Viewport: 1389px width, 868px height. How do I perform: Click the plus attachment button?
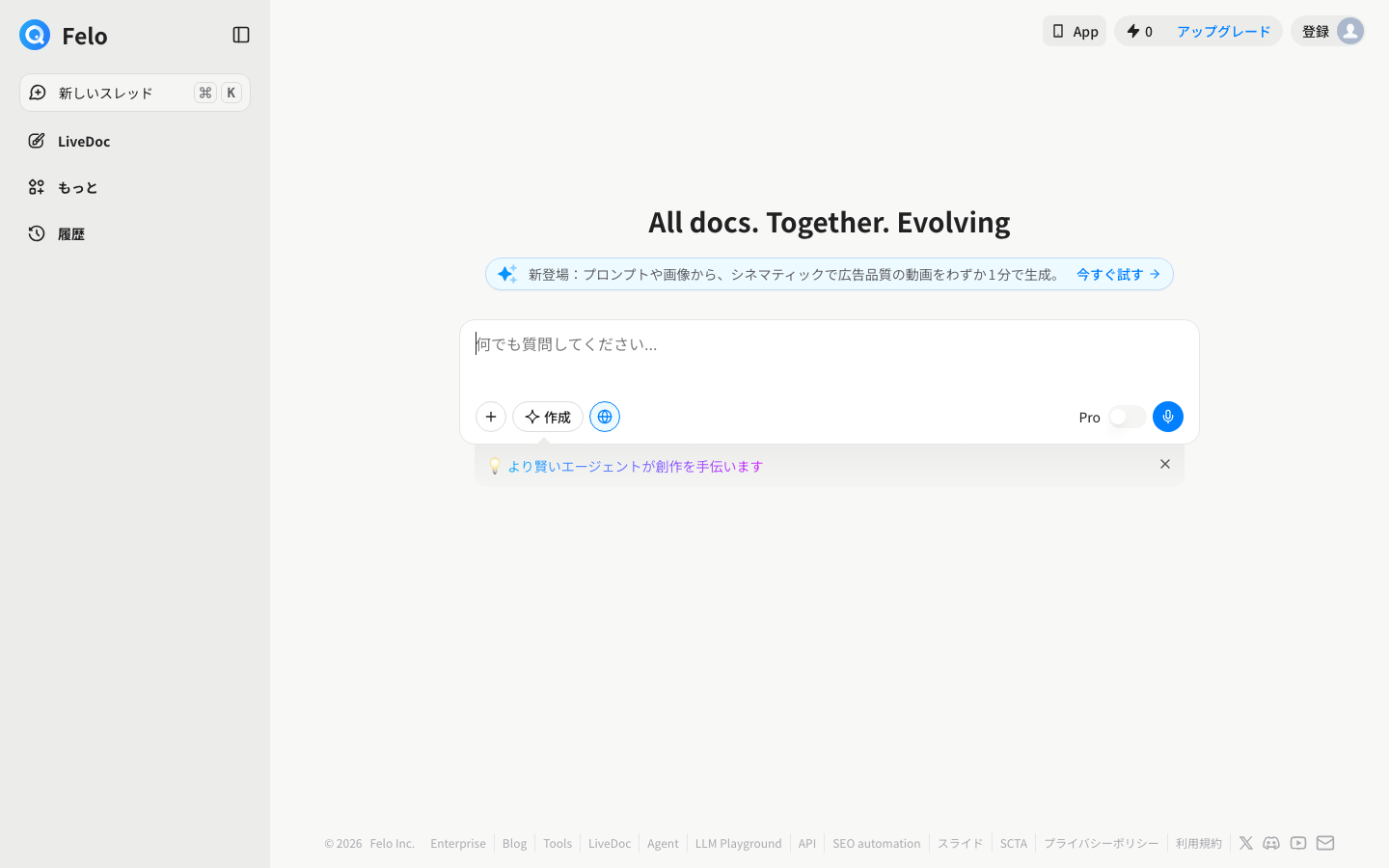[x=491, y=417]
